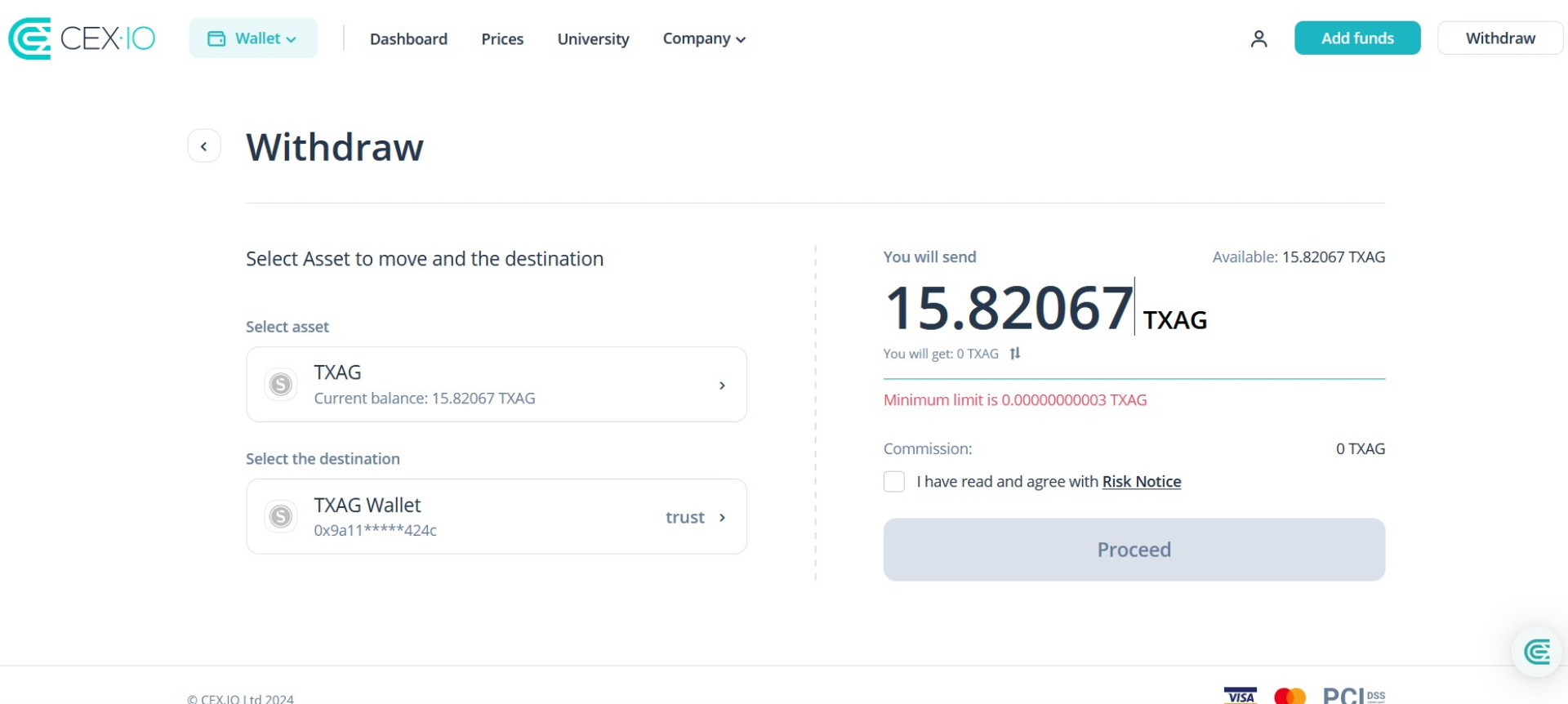Click the TXAG asset coin icon
Screen dimensions: 1568x704
[x=281, y=385]
